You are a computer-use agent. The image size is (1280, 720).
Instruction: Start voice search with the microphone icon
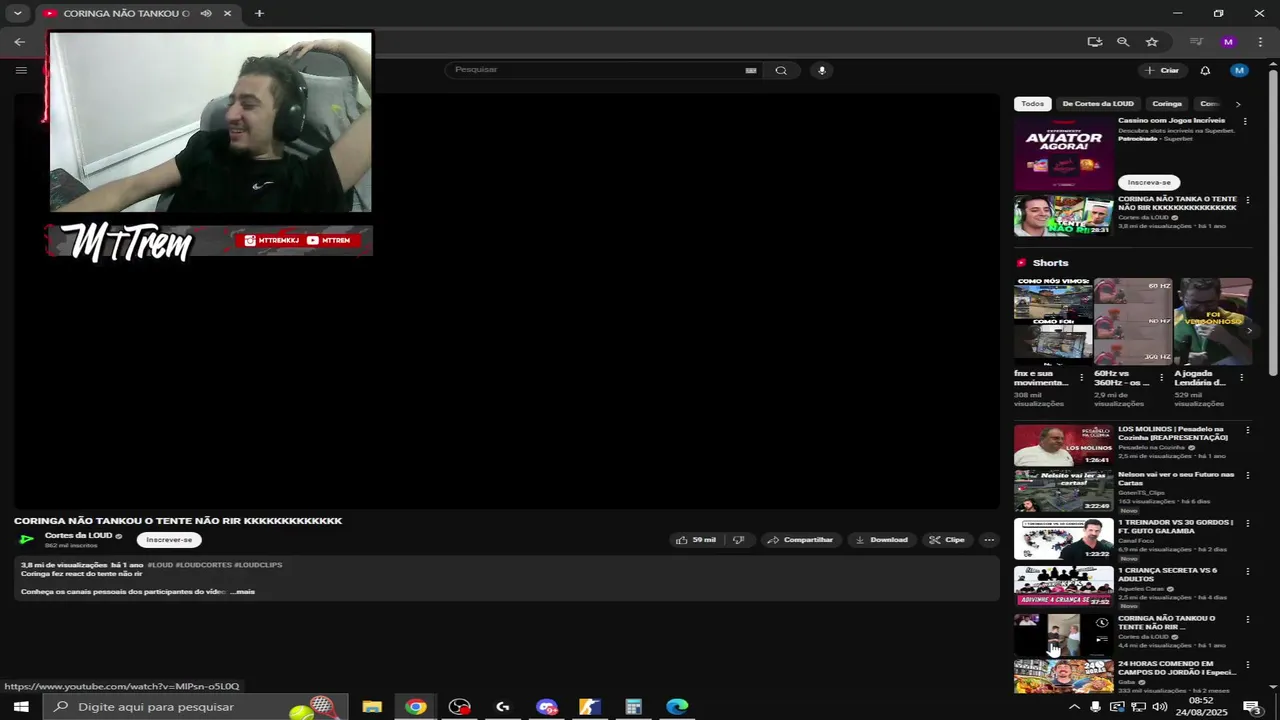point(822,70)
